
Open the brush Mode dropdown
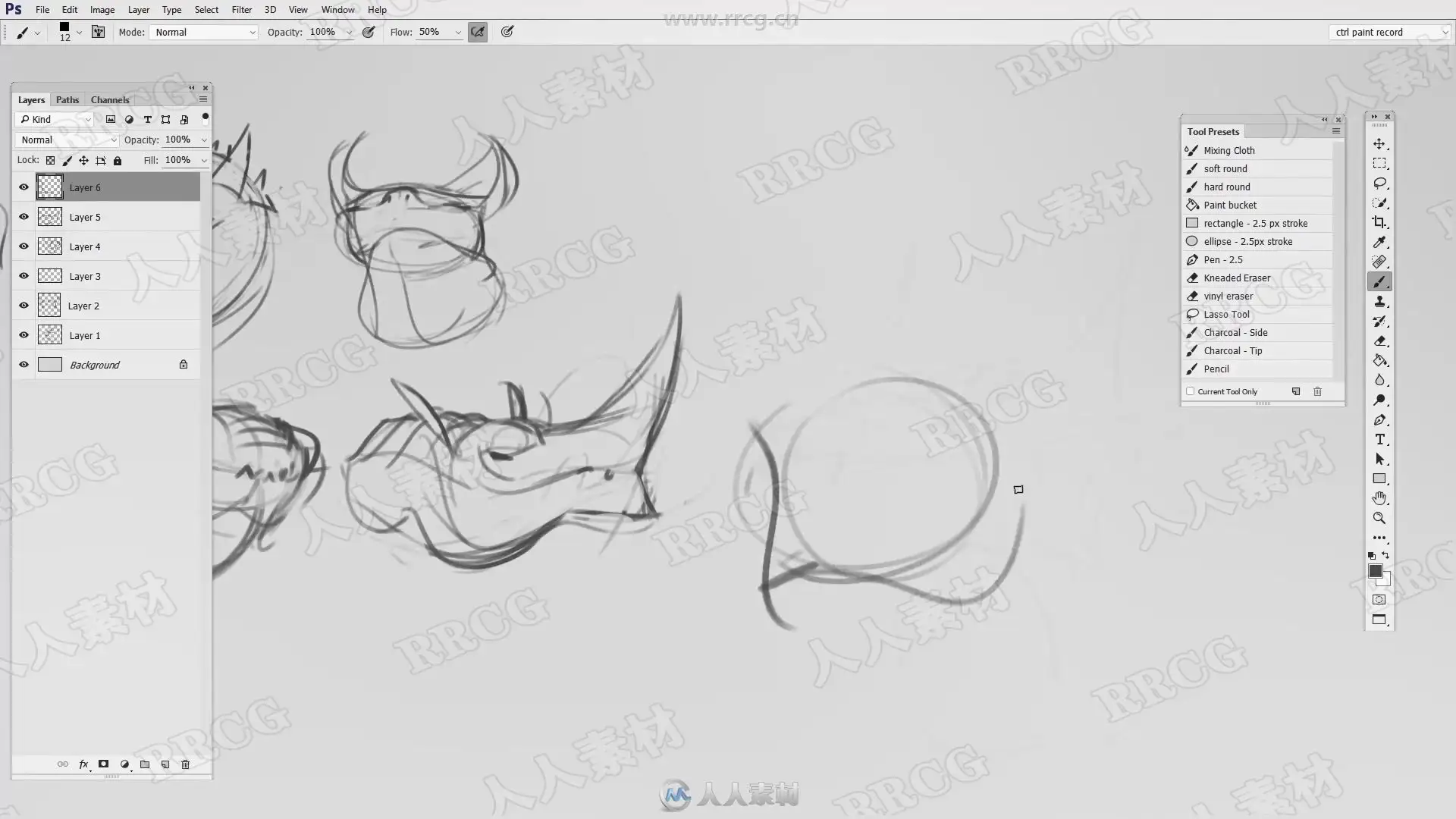tap(205, 32)
